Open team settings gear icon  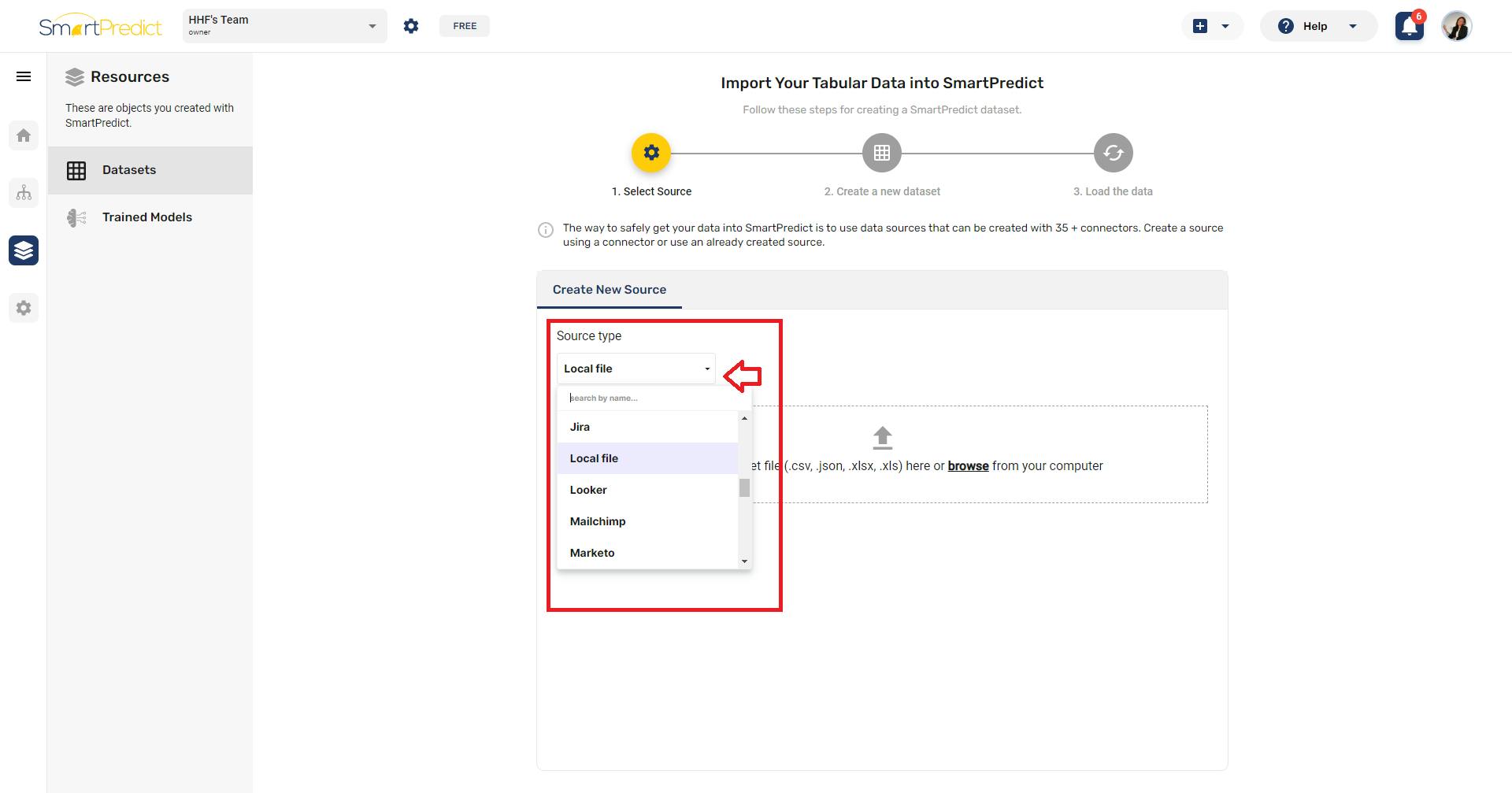(x=411, y=26)
